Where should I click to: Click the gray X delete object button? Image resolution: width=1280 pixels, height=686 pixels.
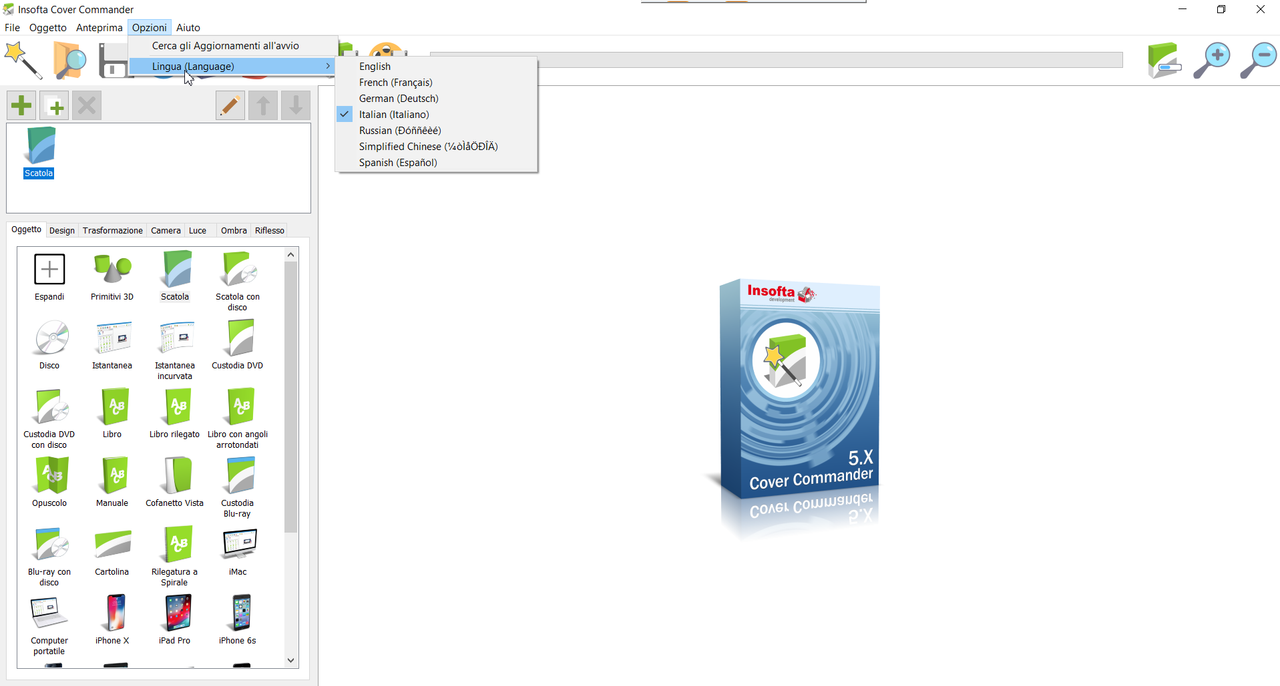point(87,105)
